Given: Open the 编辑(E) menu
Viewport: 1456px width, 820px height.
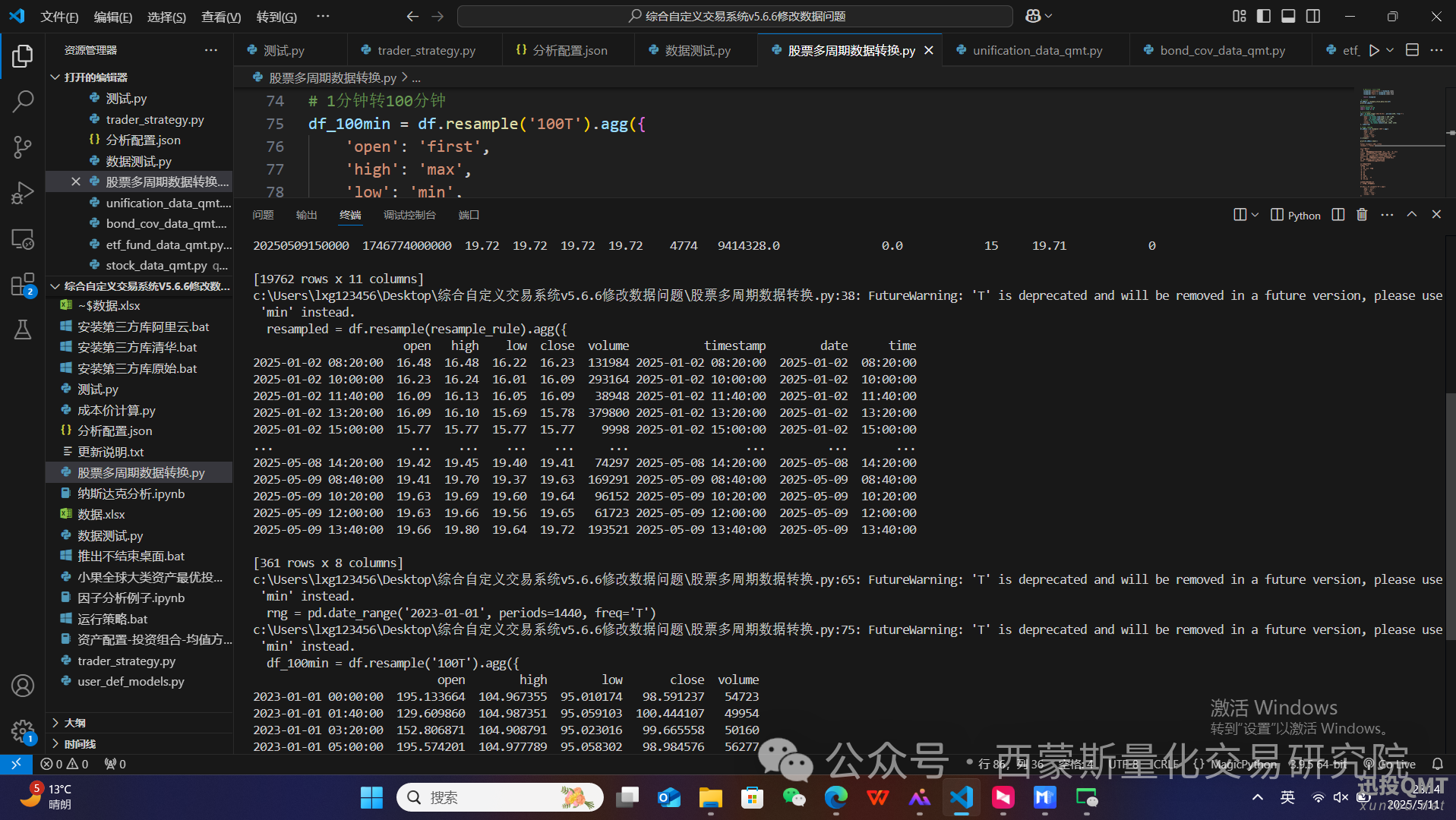Looking at the screenshot, I should coord(113,17).
